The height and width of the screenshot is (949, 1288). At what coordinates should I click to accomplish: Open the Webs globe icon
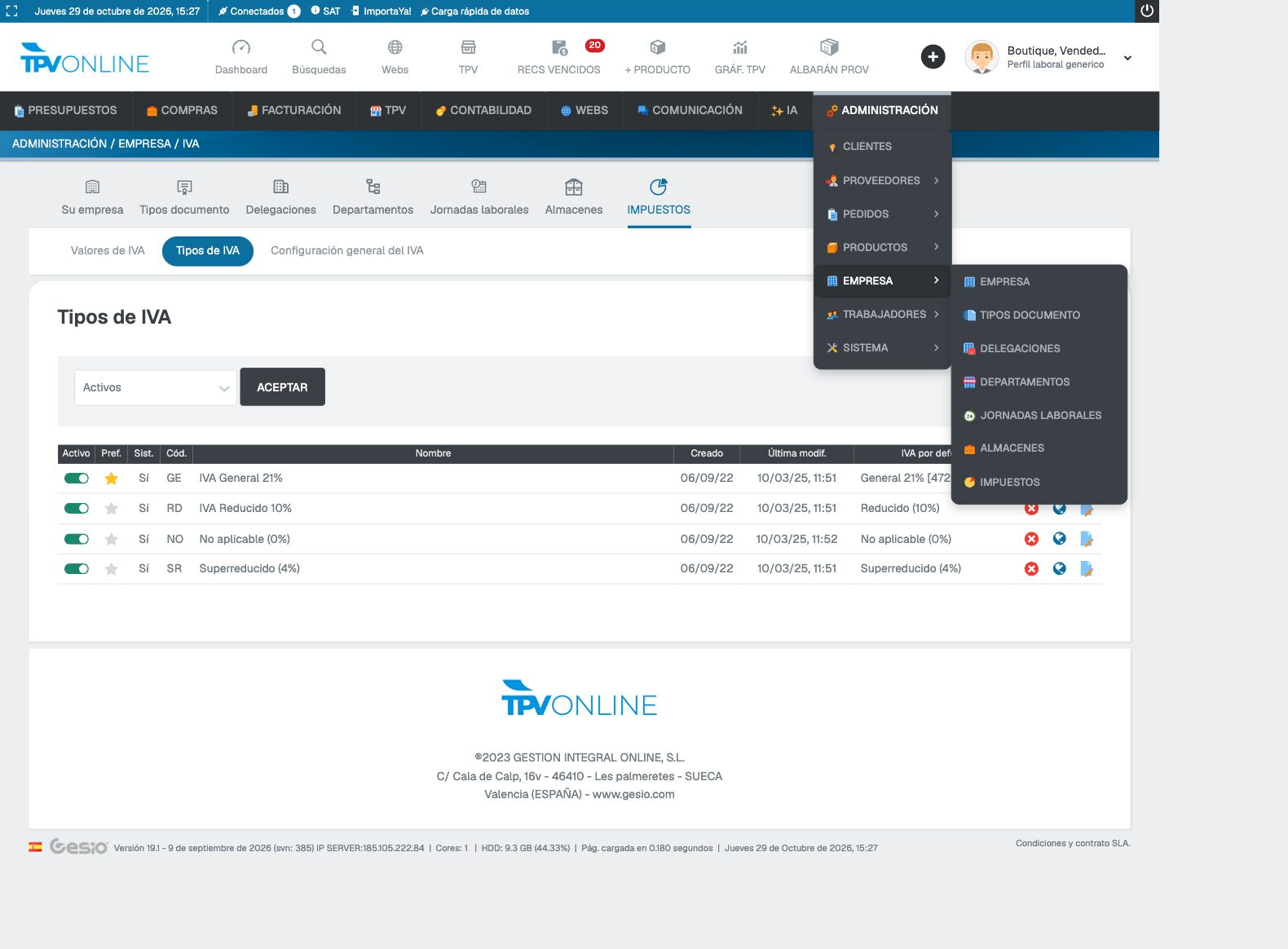coord(395,47)
